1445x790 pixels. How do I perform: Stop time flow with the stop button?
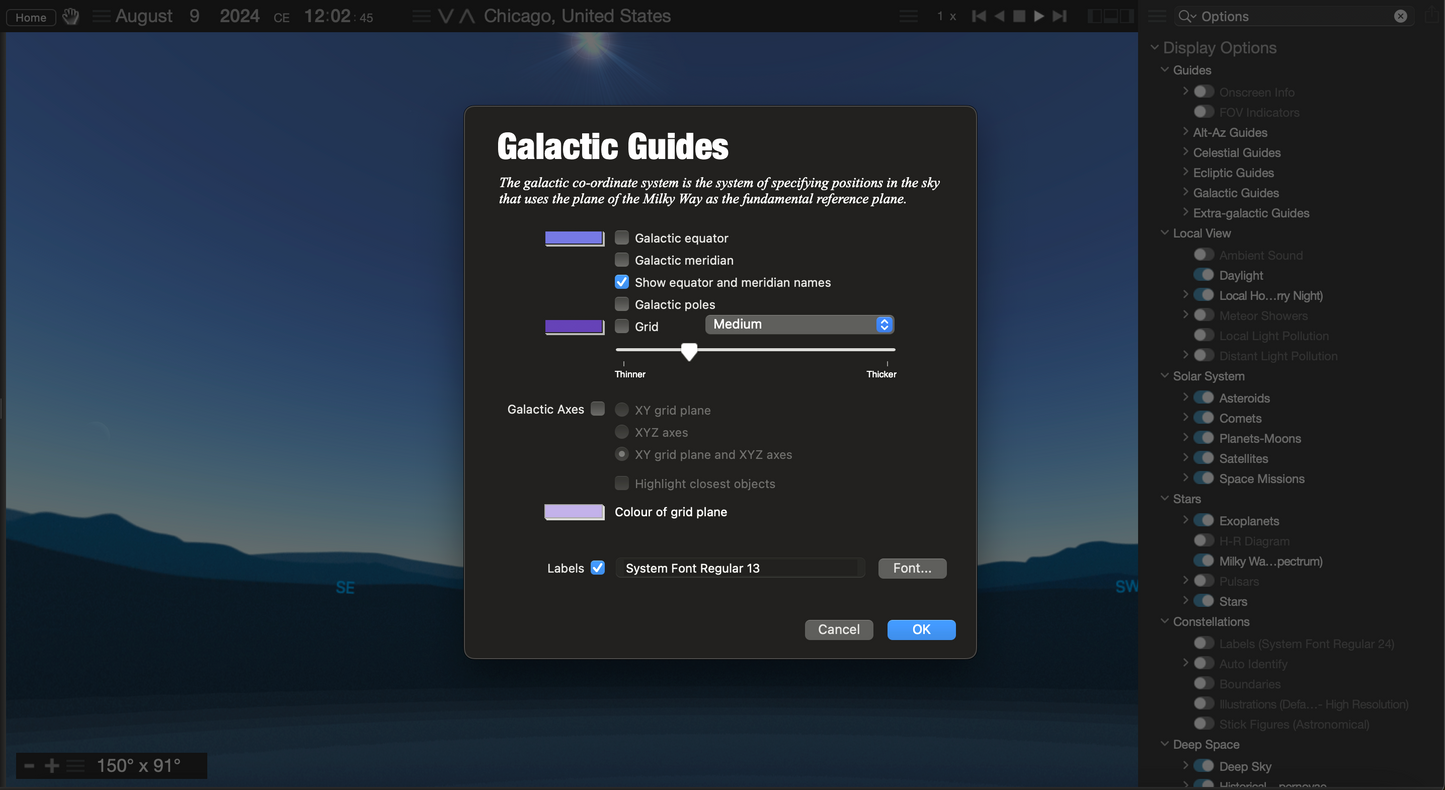pos(1019,16)
